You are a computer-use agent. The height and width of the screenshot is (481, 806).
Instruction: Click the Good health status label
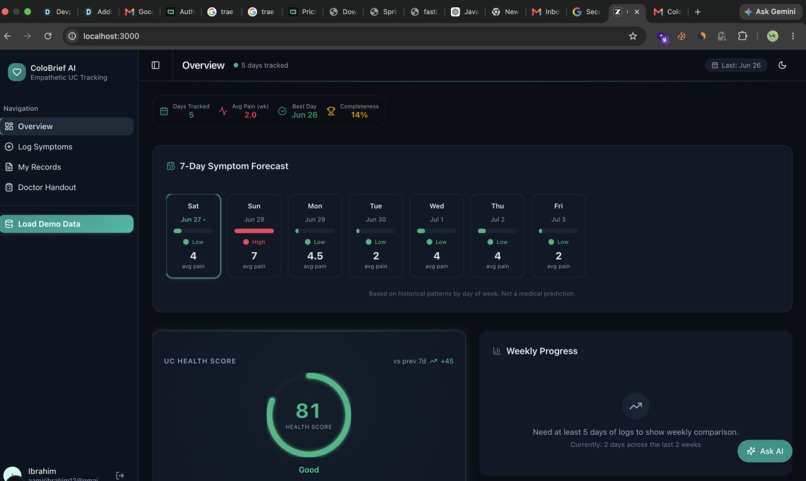308,470
